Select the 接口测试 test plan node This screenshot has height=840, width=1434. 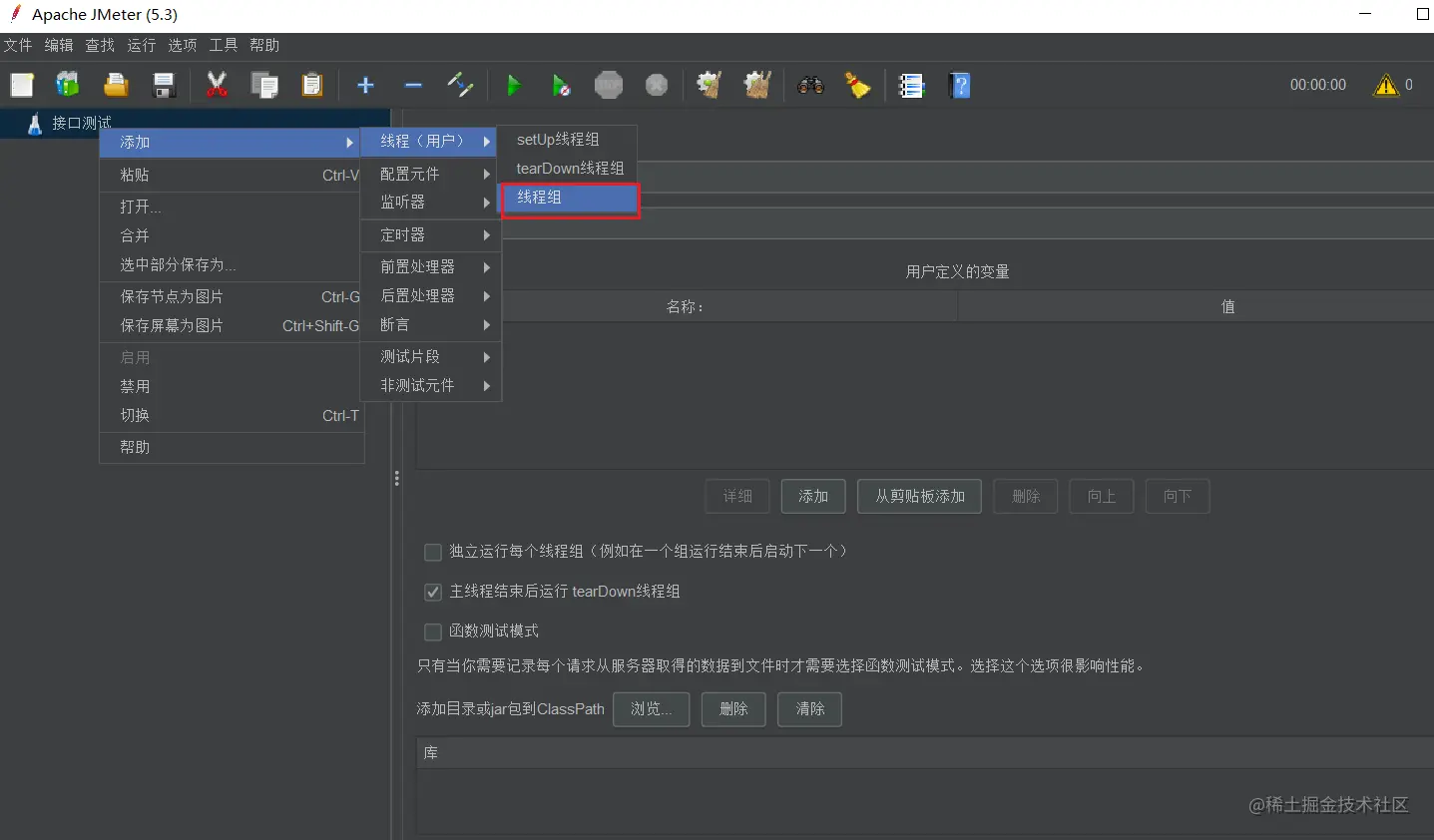(81, 123)
